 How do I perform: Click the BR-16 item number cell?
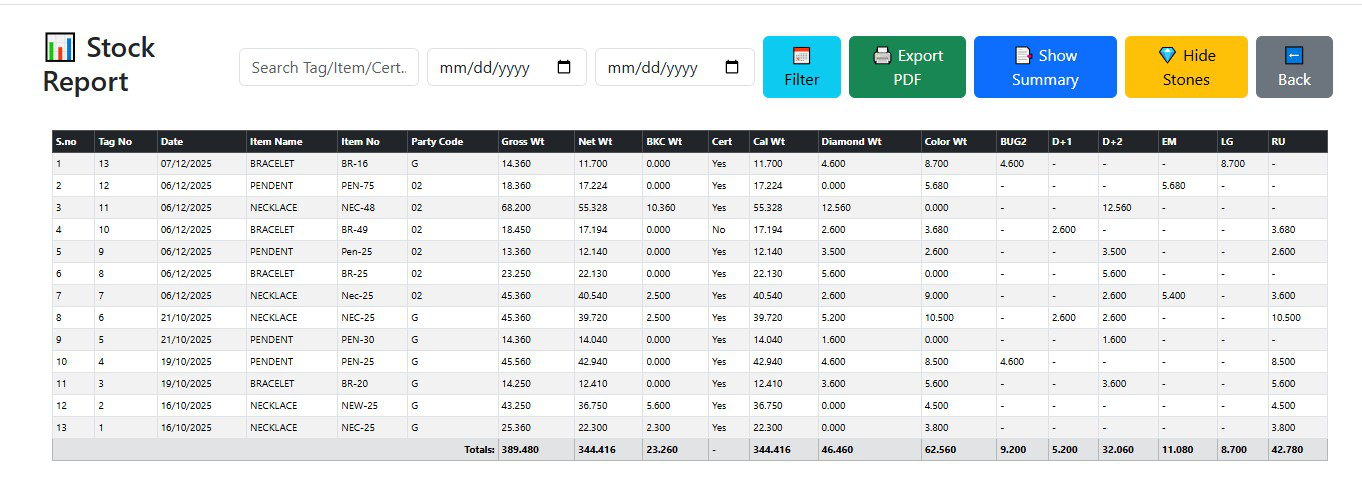pos(355,164)
